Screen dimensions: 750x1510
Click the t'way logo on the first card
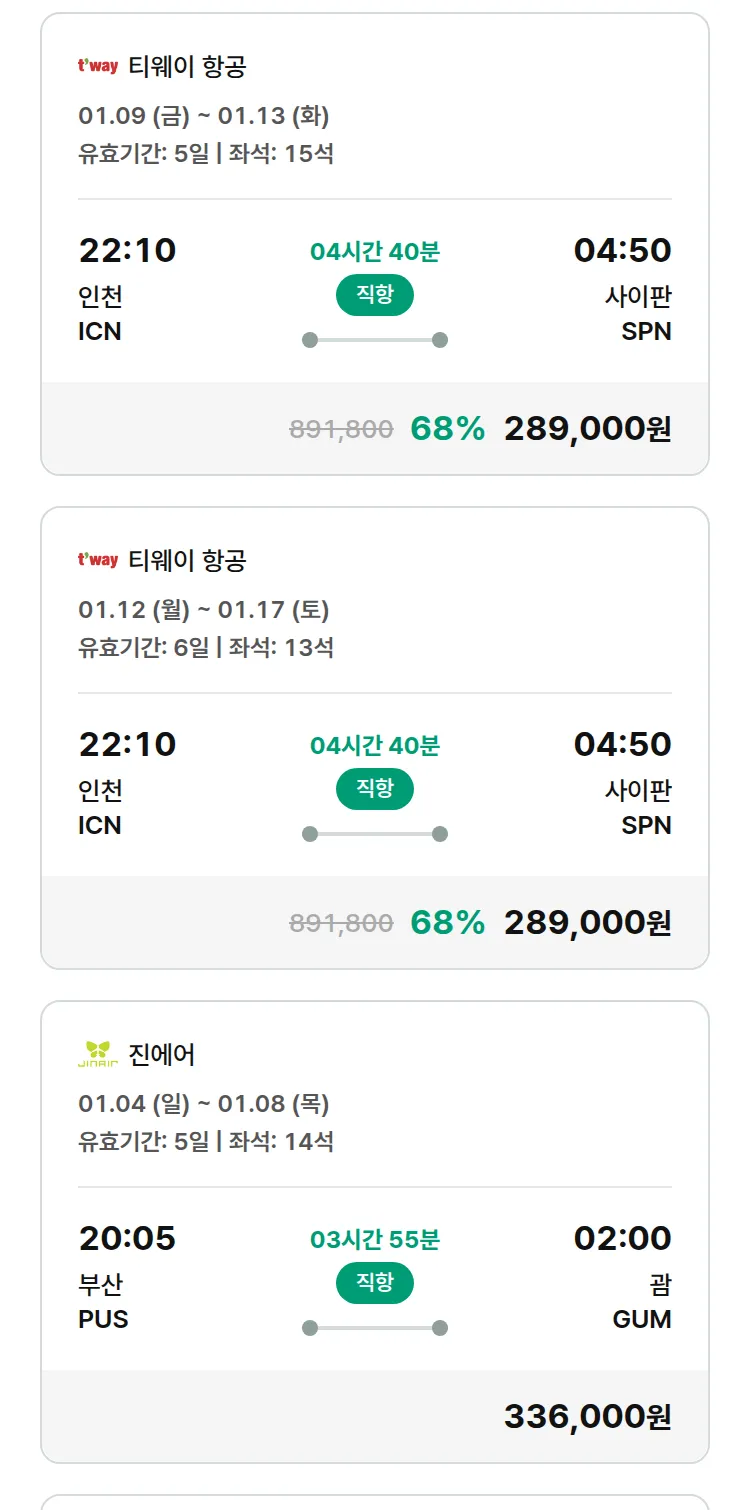pos(98,66)
